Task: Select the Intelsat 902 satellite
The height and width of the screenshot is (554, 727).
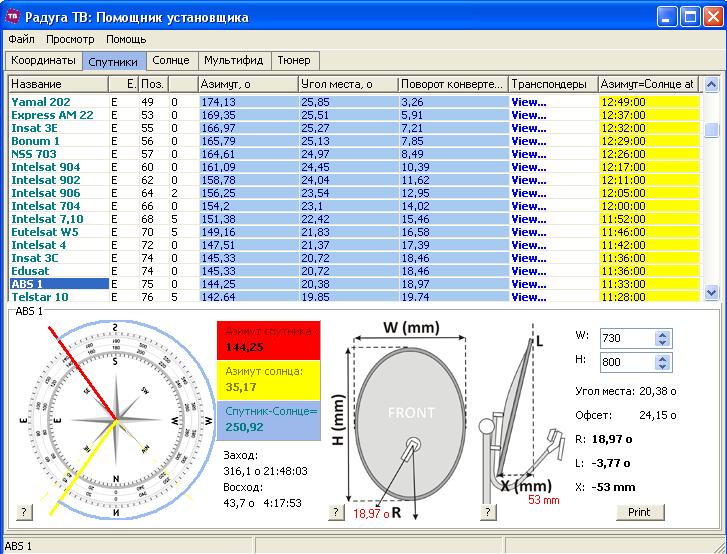Action: pyautogui.click(x=46, y=180)
